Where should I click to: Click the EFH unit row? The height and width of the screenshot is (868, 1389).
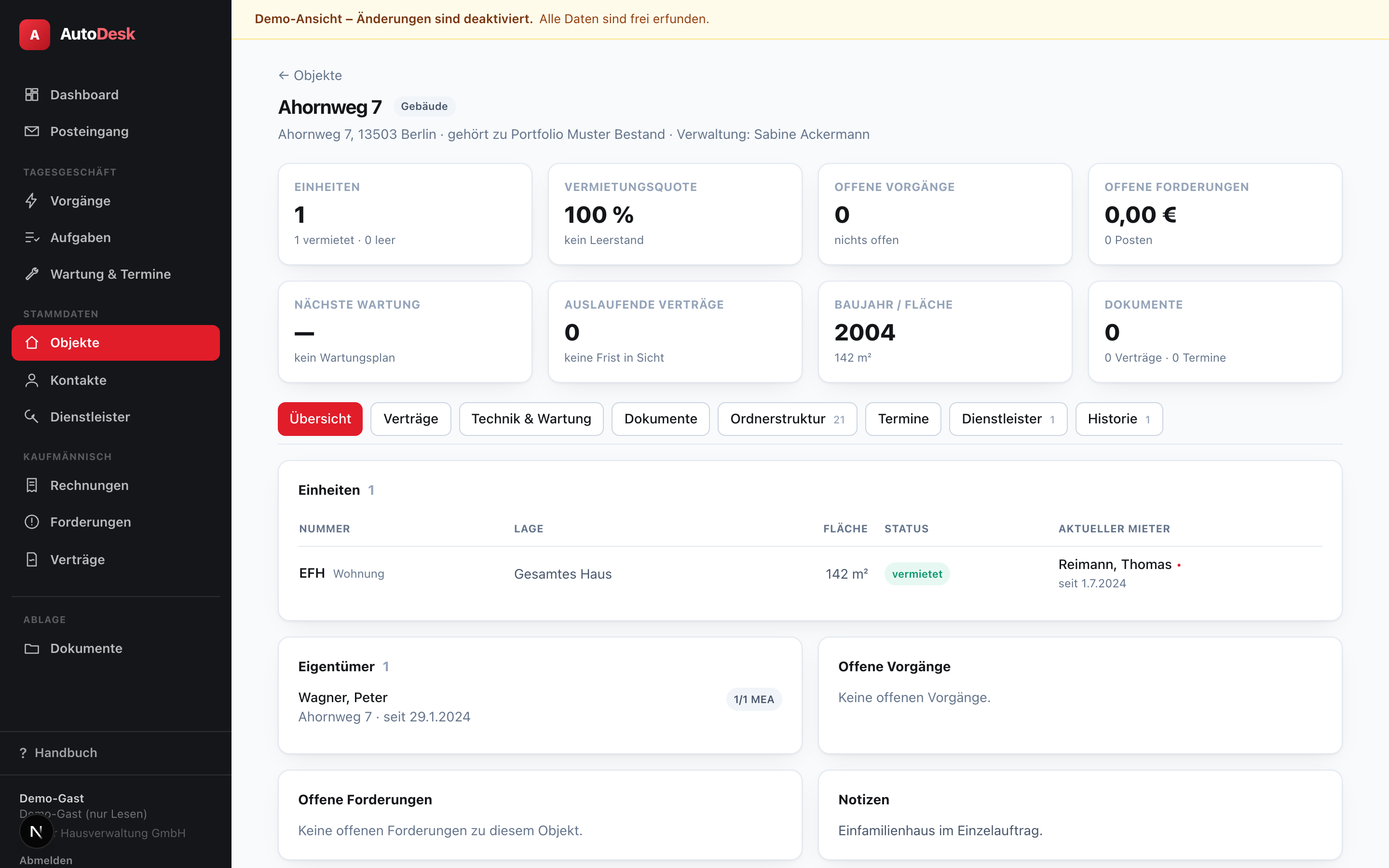coord(810,573)
